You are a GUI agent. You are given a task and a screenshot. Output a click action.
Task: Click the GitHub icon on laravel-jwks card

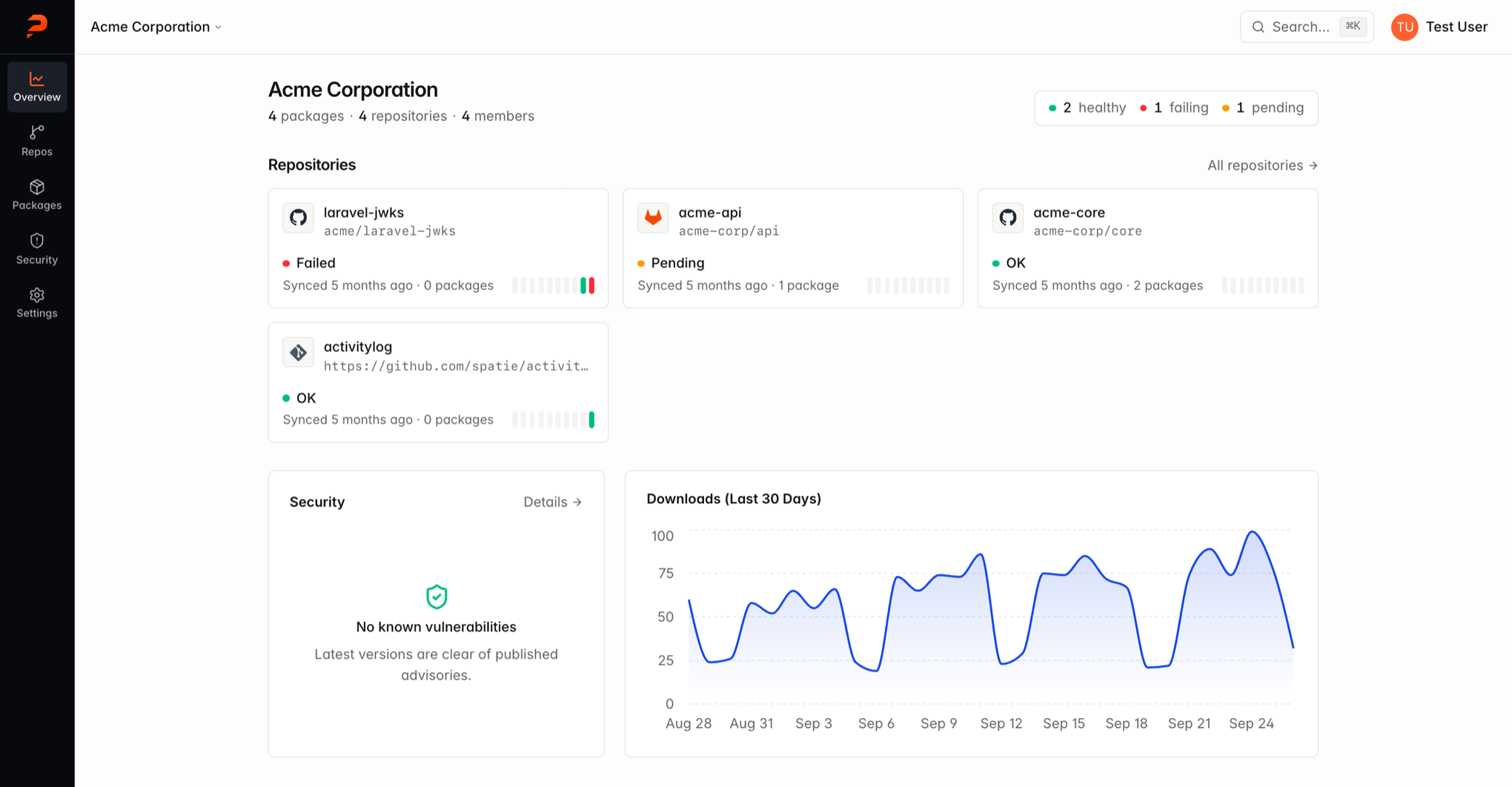tap(298, 218)
